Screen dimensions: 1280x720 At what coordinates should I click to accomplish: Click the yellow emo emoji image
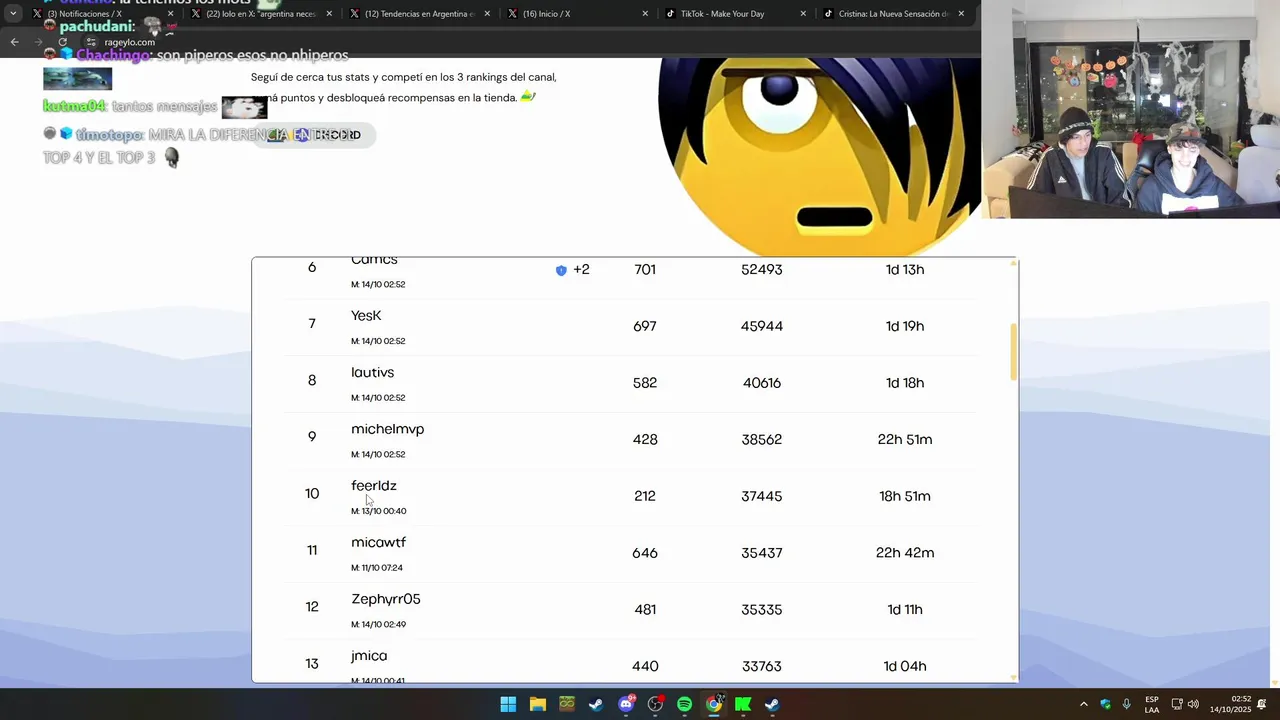point(819,157)
